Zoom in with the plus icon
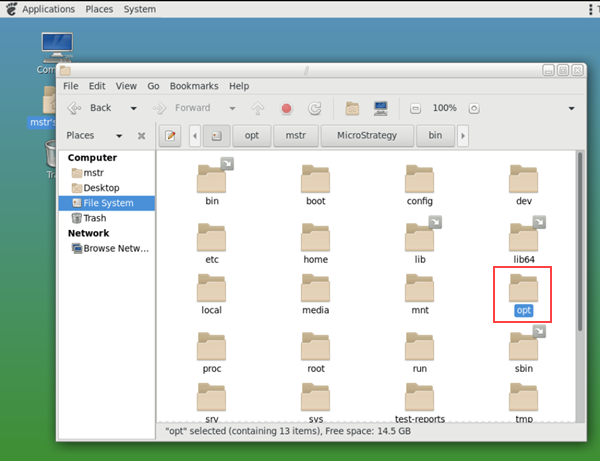600x462 pixels. [474, 108]
